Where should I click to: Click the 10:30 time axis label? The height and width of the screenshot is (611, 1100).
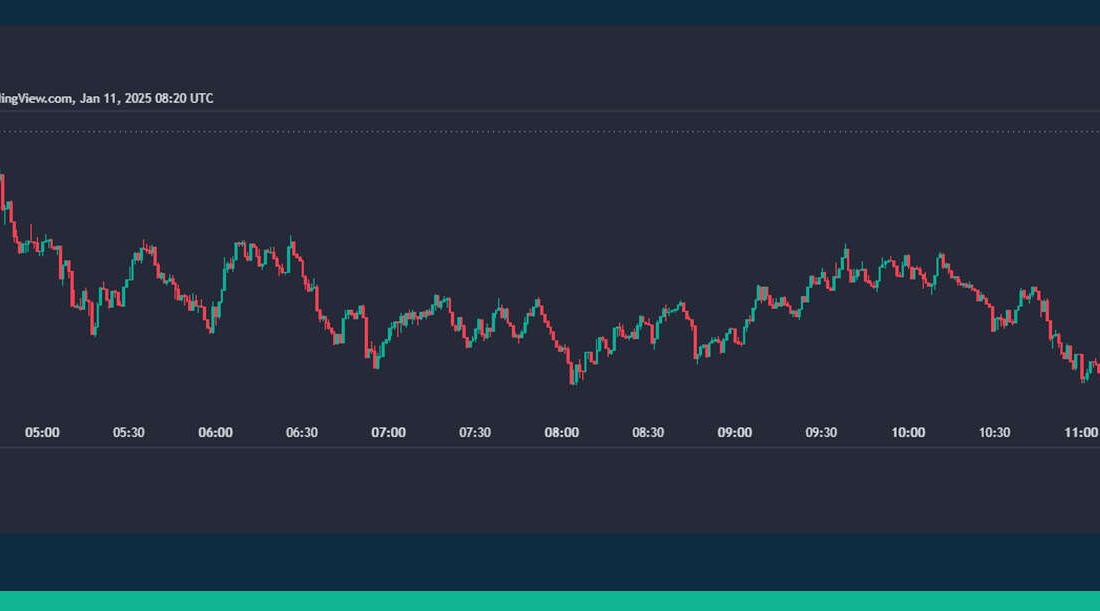pyautogui.click(x=994, y=432)
